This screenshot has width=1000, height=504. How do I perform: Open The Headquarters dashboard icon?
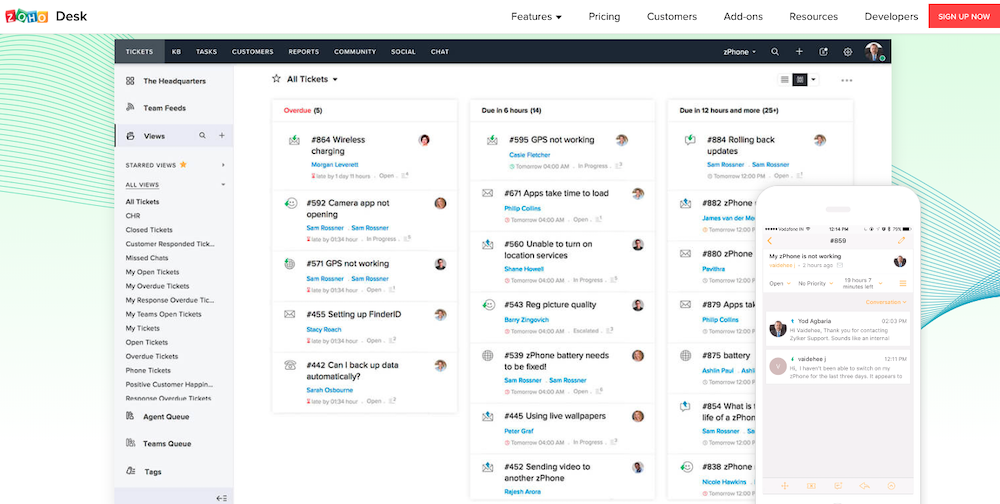click(130, 81)
